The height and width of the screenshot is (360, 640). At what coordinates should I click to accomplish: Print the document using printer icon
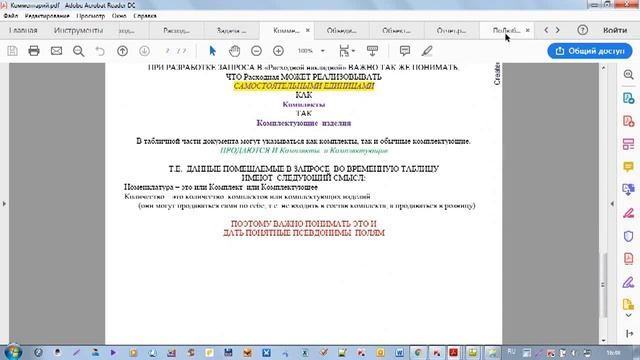(x=34, y=51)
